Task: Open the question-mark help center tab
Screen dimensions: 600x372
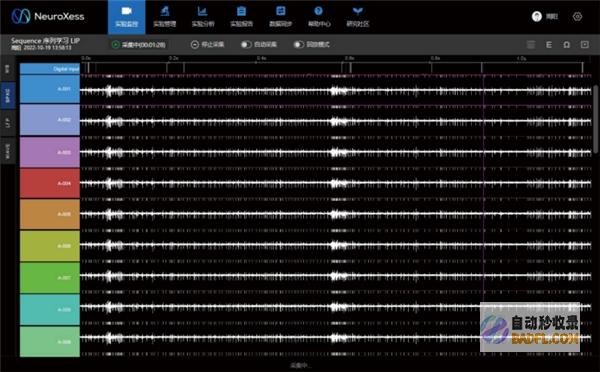Action: [319, 17]
